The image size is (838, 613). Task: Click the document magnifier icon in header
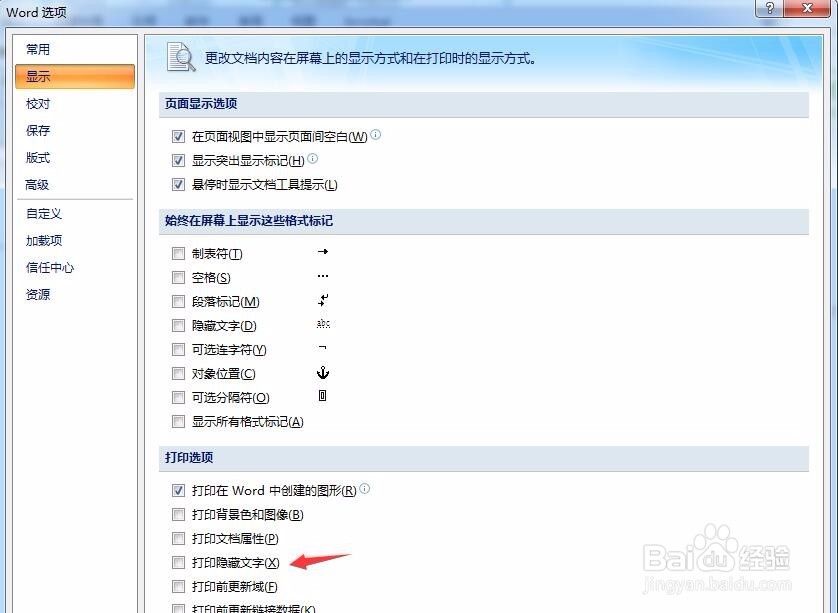coord(181,57)
